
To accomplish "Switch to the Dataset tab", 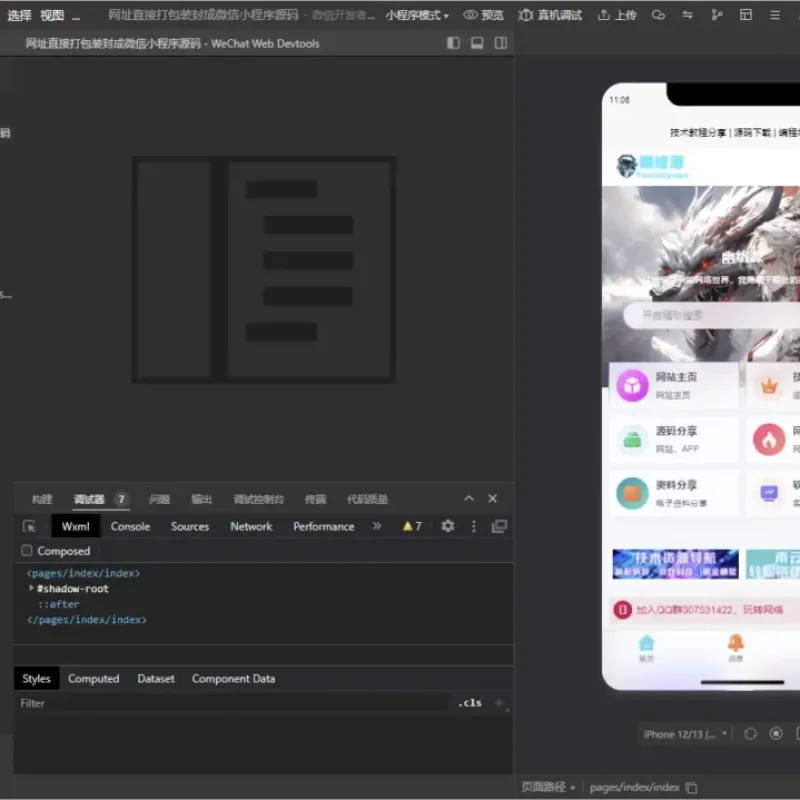I will click(156, 679).
